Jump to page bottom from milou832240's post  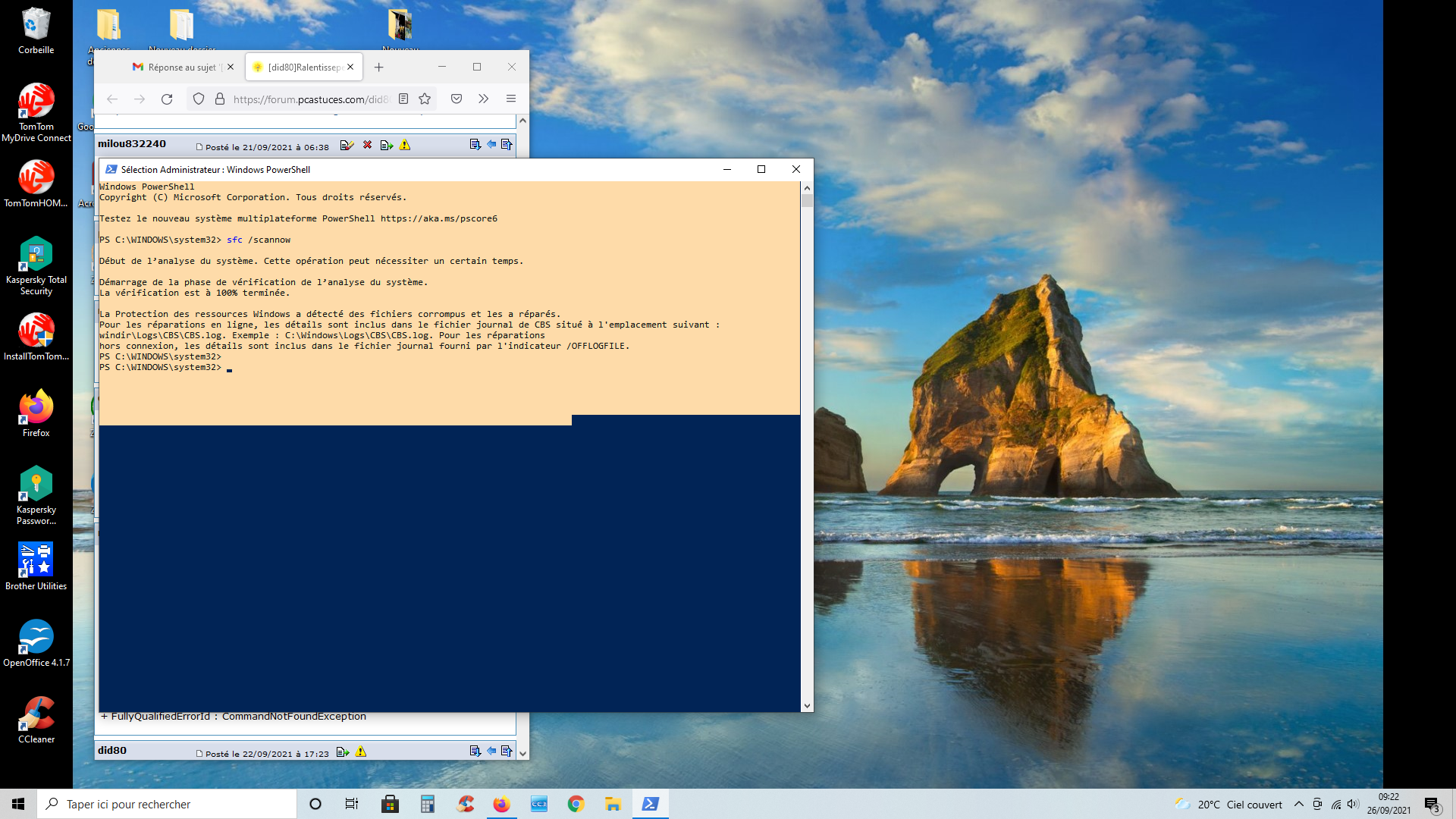point(475,145)
